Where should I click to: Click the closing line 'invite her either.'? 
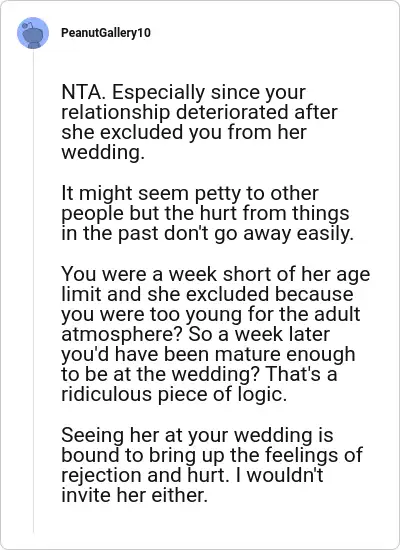click(x=134, y=496)
